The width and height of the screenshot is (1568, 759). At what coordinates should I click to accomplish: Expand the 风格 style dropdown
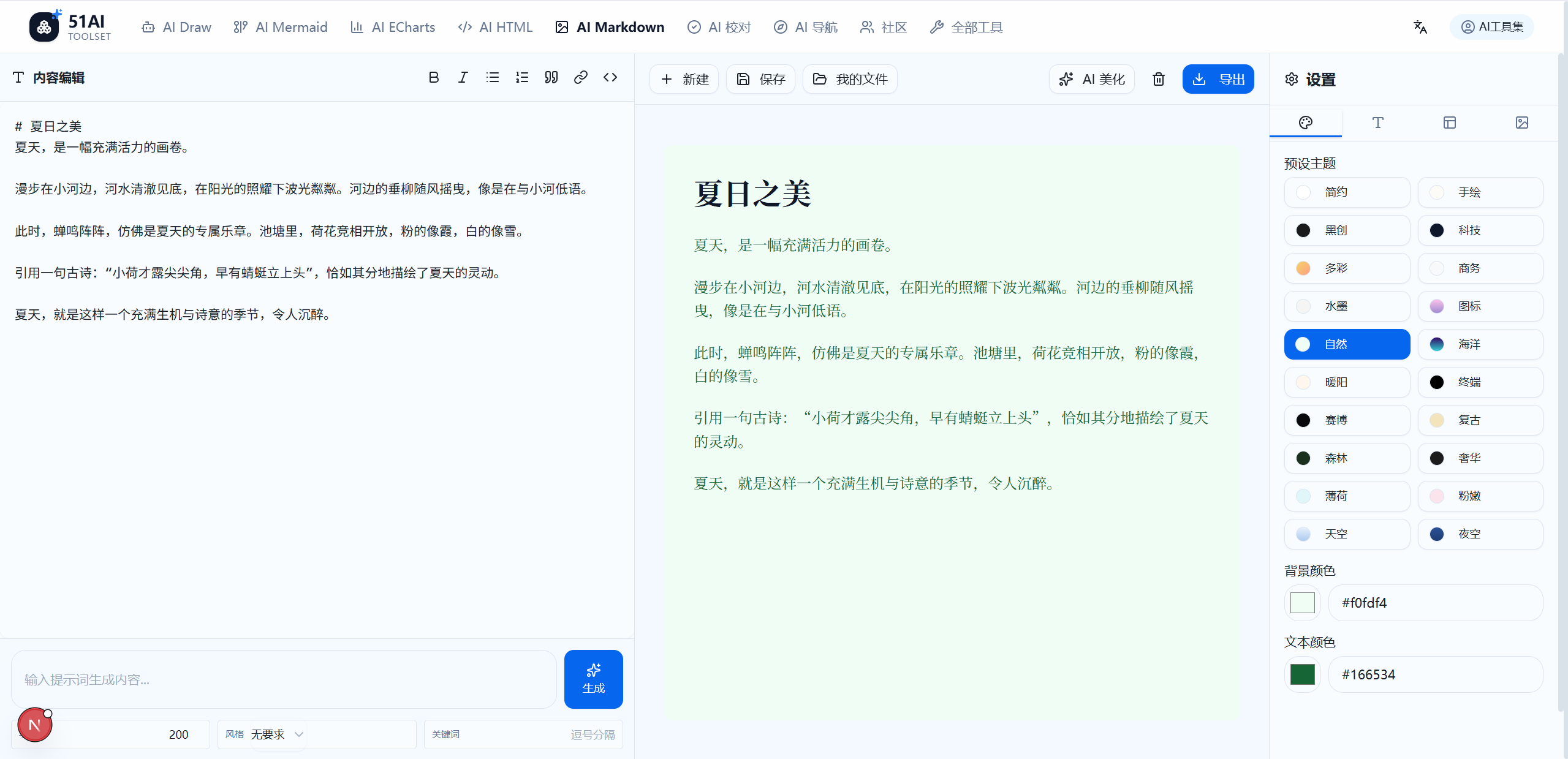pos(277,734)
